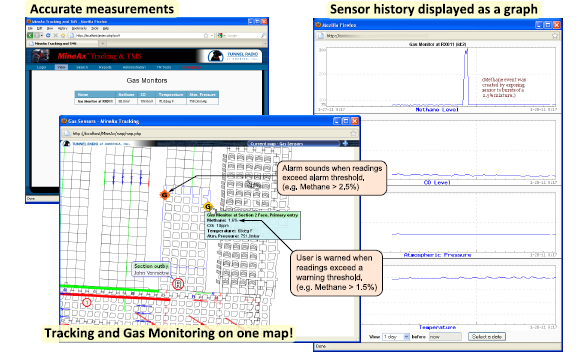
Task: Click the Firefox icon in Gas Sensors title bar
Action: click(64, 121)
